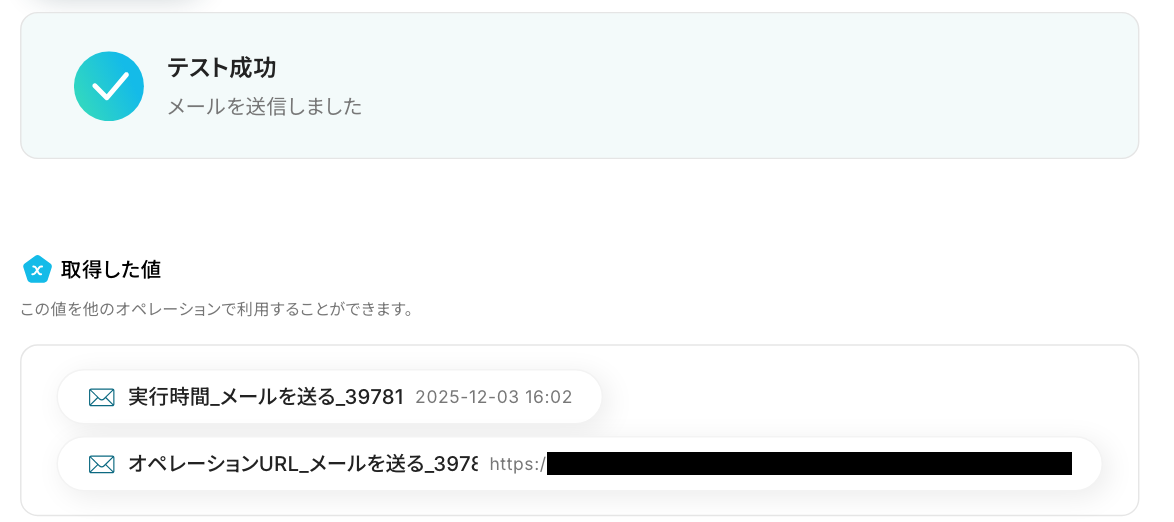Click right end of オペレーションURL chip
The width and height of the screenshot is (1174, 522).
point(1086,464)
